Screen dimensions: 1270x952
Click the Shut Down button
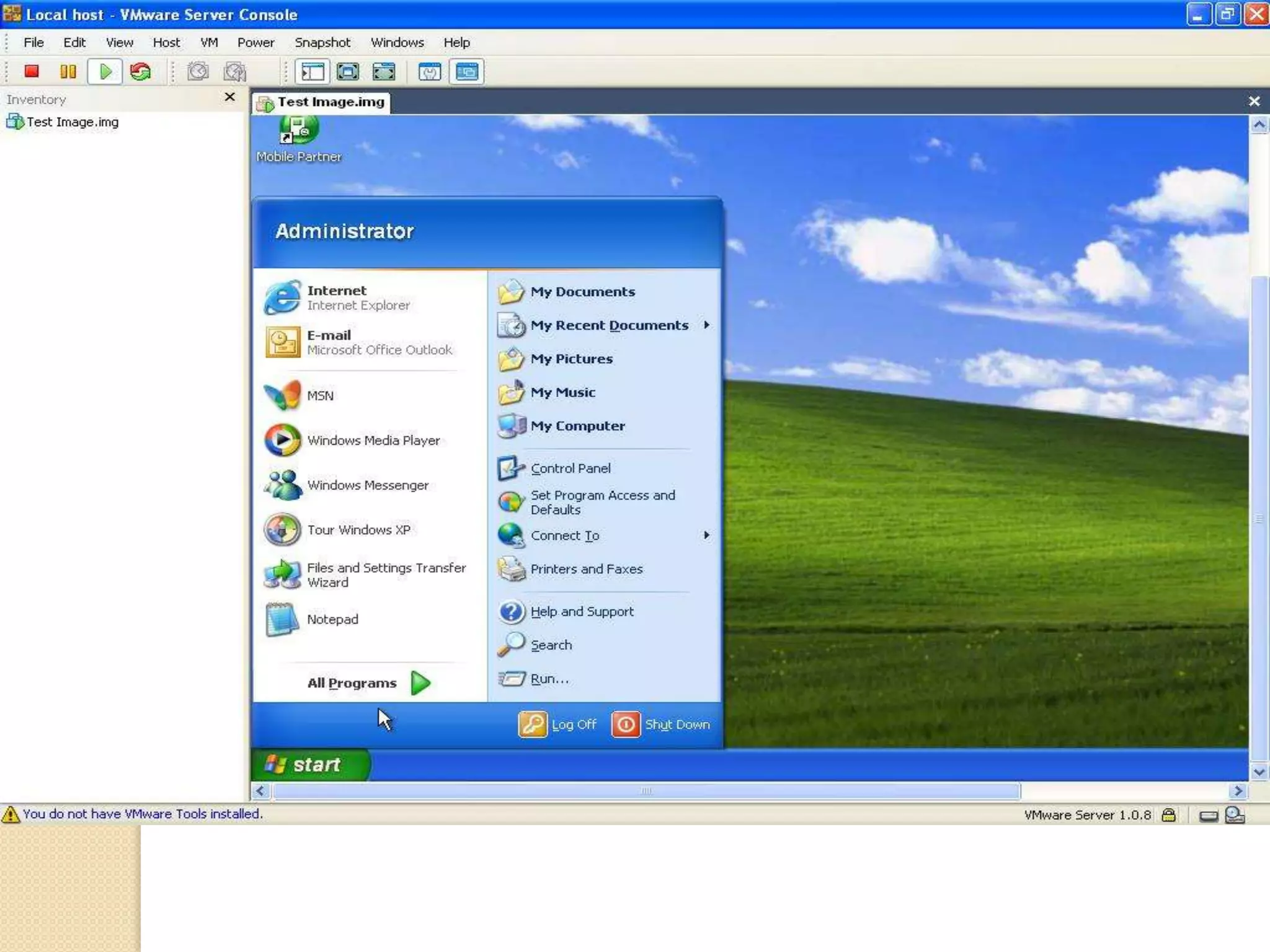[661, 724]
